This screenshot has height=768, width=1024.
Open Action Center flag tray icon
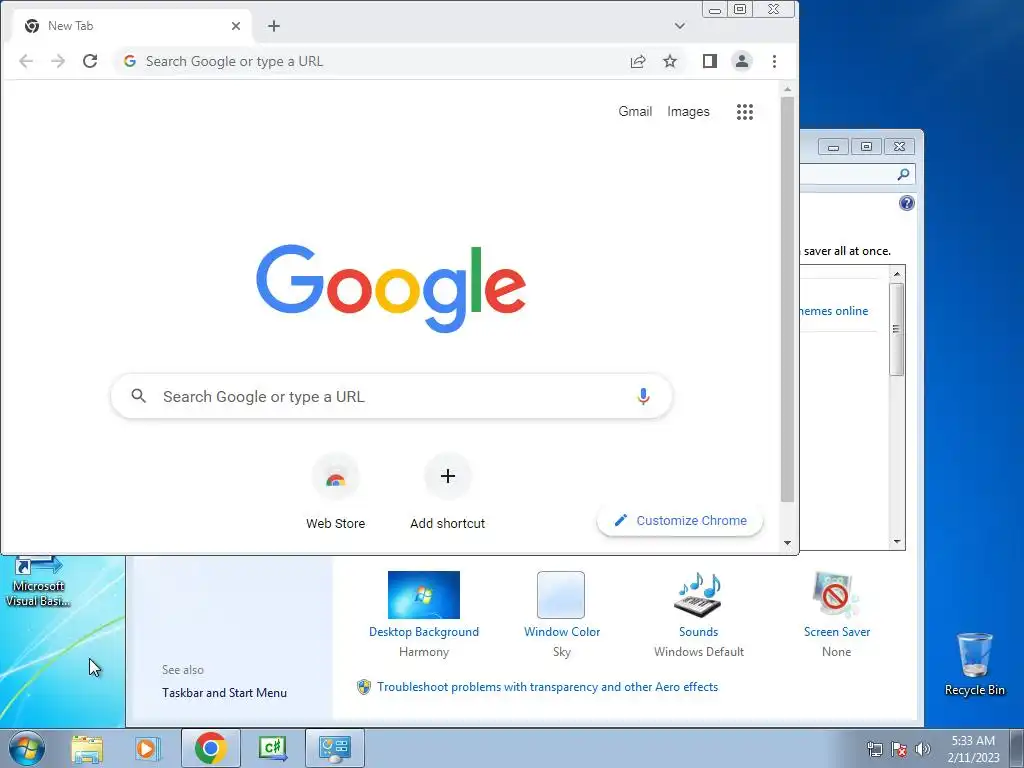tap(899, 749)
